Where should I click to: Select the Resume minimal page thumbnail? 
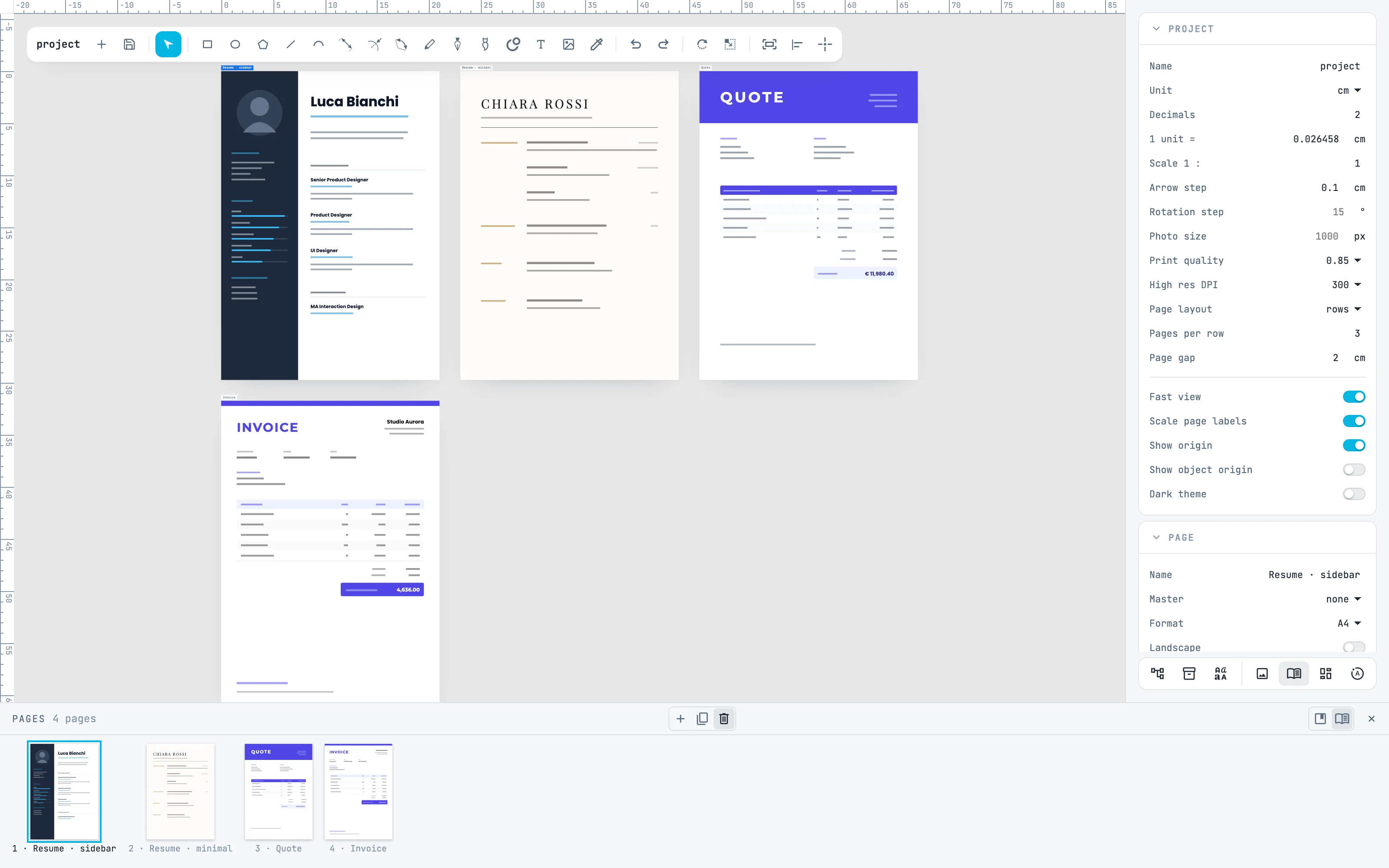180,792
